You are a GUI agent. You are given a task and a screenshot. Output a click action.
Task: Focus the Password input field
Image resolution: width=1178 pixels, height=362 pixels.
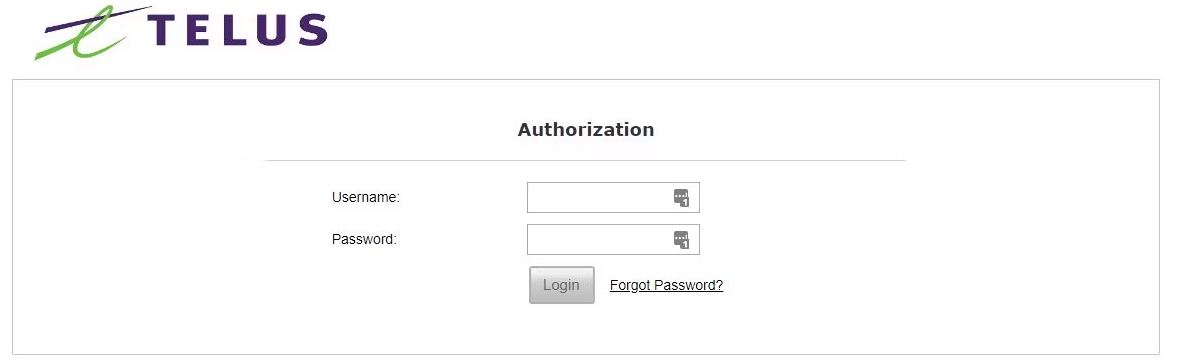coord(613,240)
